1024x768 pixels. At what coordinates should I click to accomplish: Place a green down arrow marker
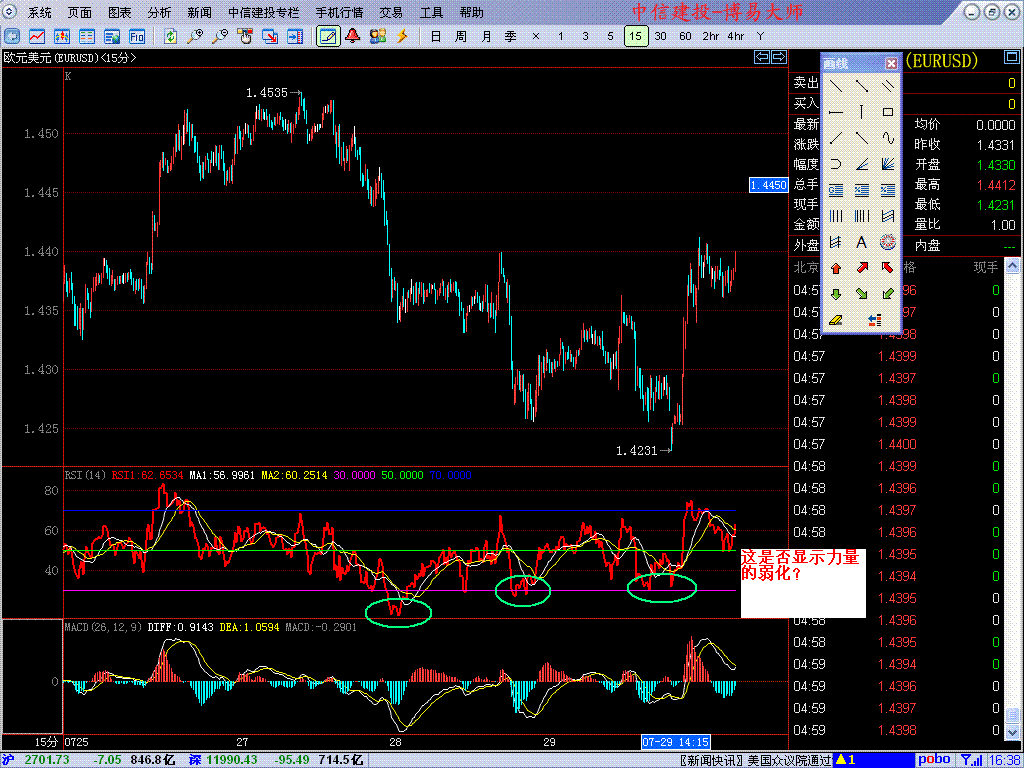pos(835,294)
